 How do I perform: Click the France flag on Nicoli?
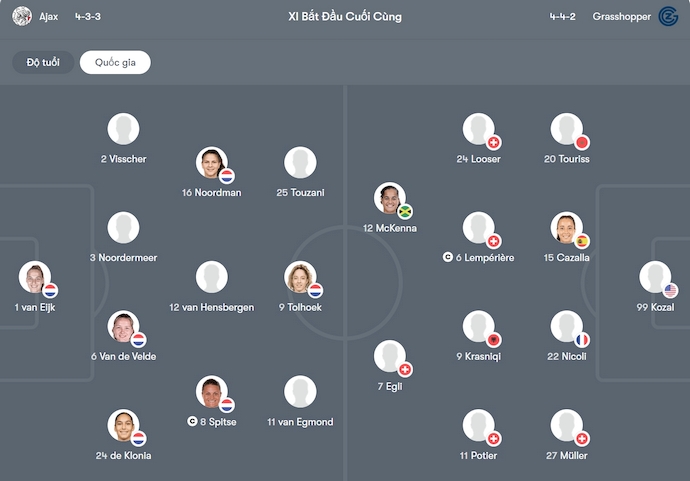(x=582, y=340)
